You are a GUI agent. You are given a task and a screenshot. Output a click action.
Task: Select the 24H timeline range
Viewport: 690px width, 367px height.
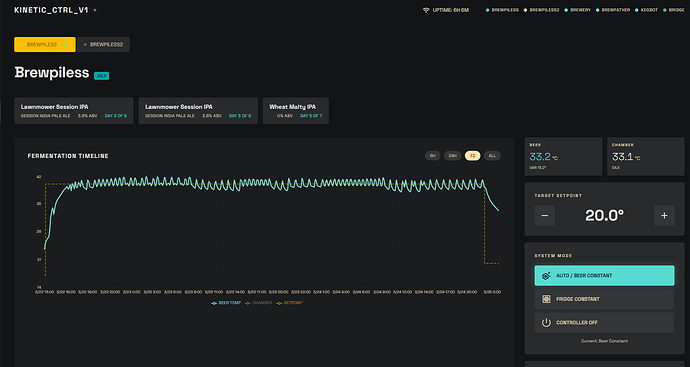(452, 156)
